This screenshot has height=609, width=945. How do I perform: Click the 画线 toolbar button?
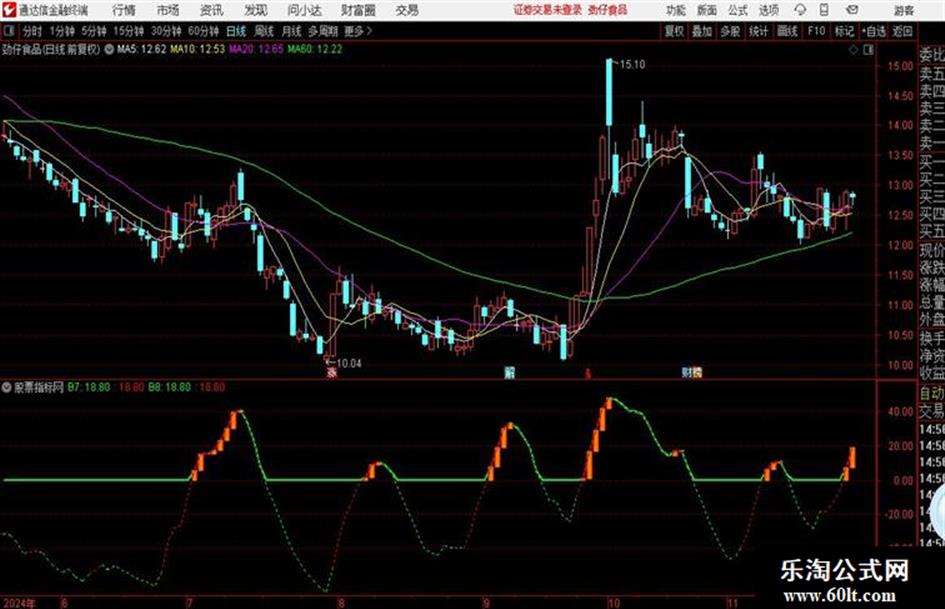point(787,31)
